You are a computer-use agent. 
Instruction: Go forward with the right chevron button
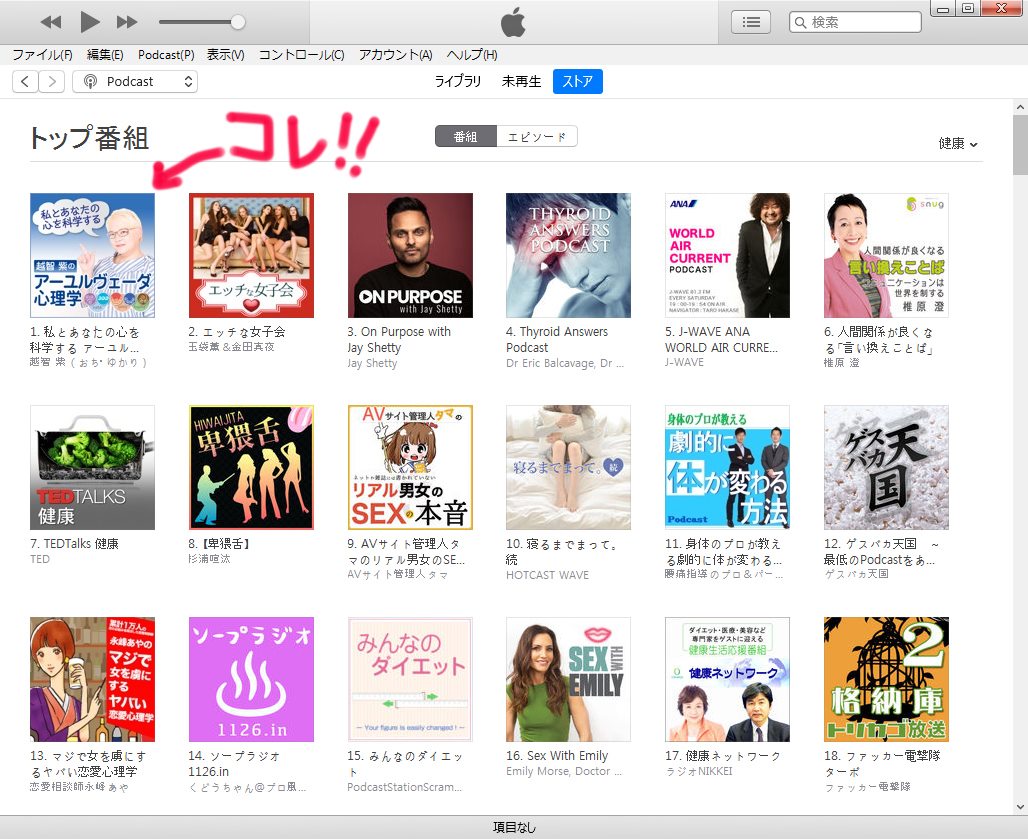[x=52, y=81]
